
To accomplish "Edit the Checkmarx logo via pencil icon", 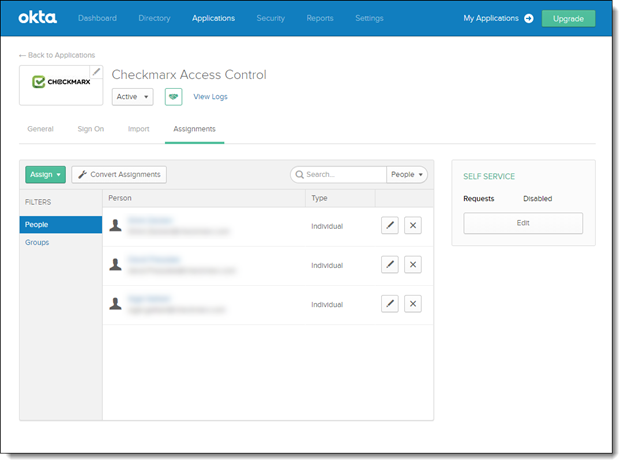I will (96, 72).
